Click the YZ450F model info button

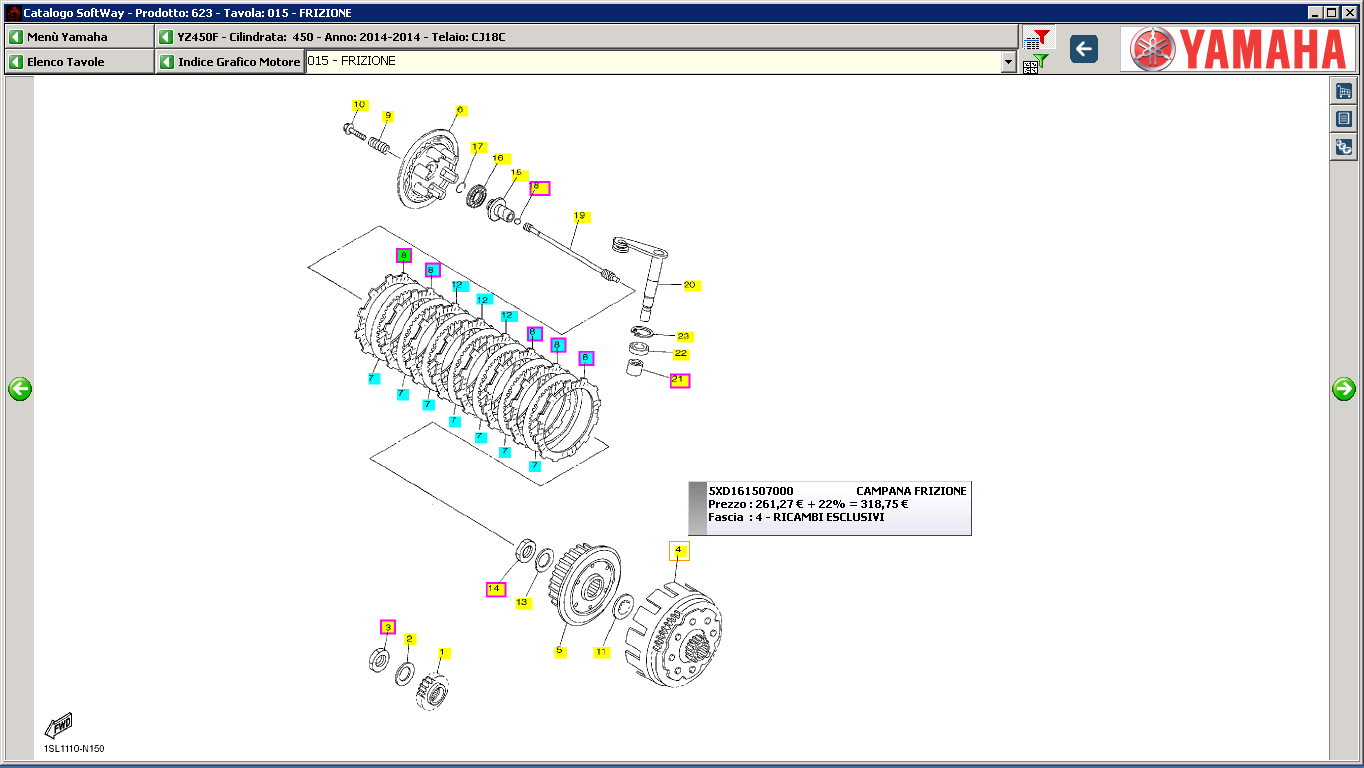point(587,37)
